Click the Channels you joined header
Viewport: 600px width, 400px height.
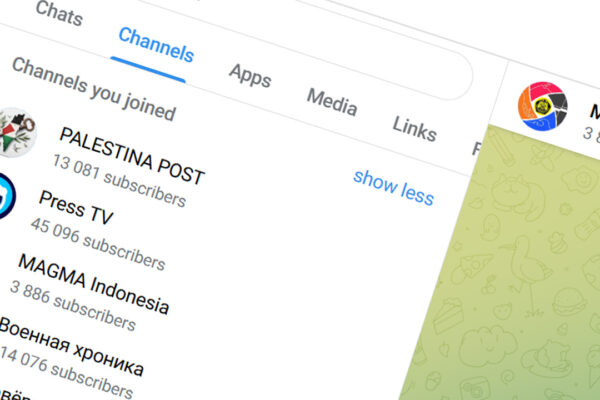tap(93, 88)
